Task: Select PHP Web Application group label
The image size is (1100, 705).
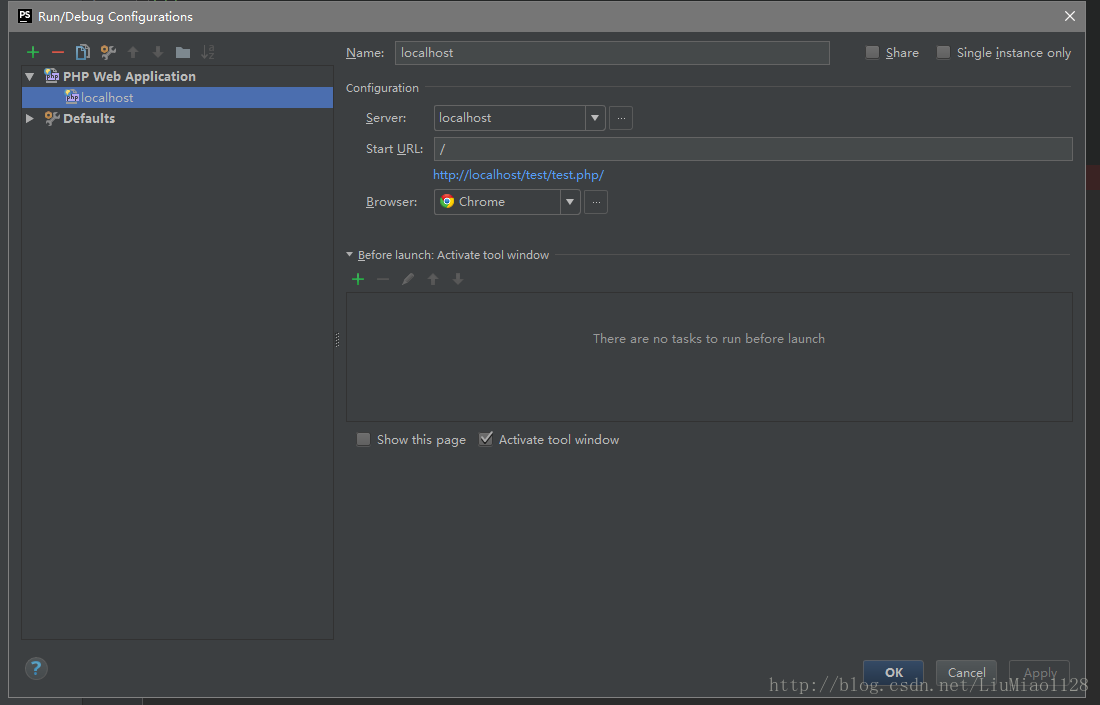Action: click(129, 76)
